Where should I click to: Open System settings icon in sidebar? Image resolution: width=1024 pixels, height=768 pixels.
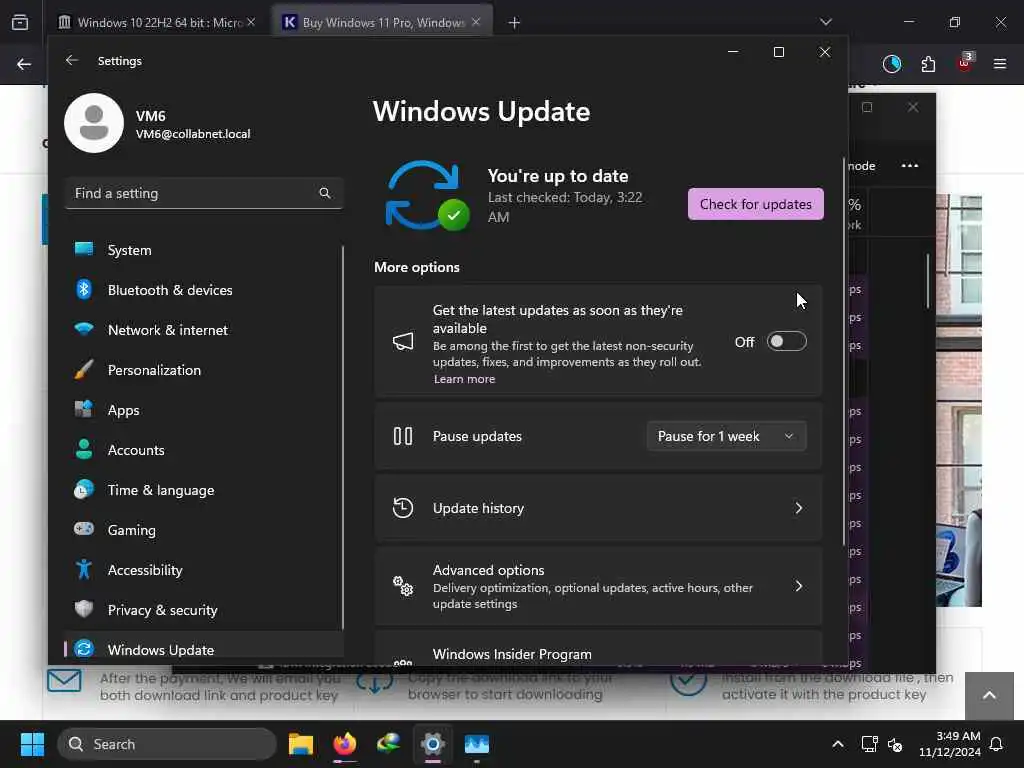(x=84, y=249)
